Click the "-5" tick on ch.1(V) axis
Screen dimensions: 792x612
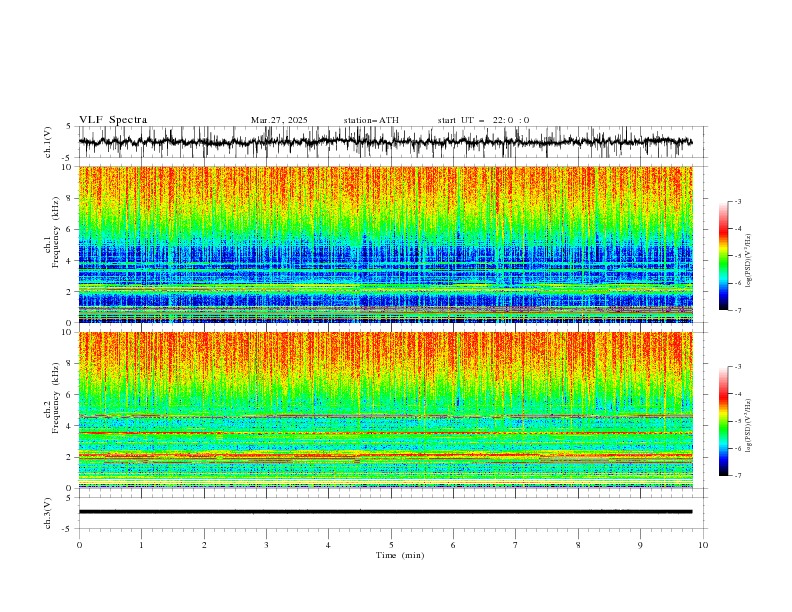(x=67, y=158)
